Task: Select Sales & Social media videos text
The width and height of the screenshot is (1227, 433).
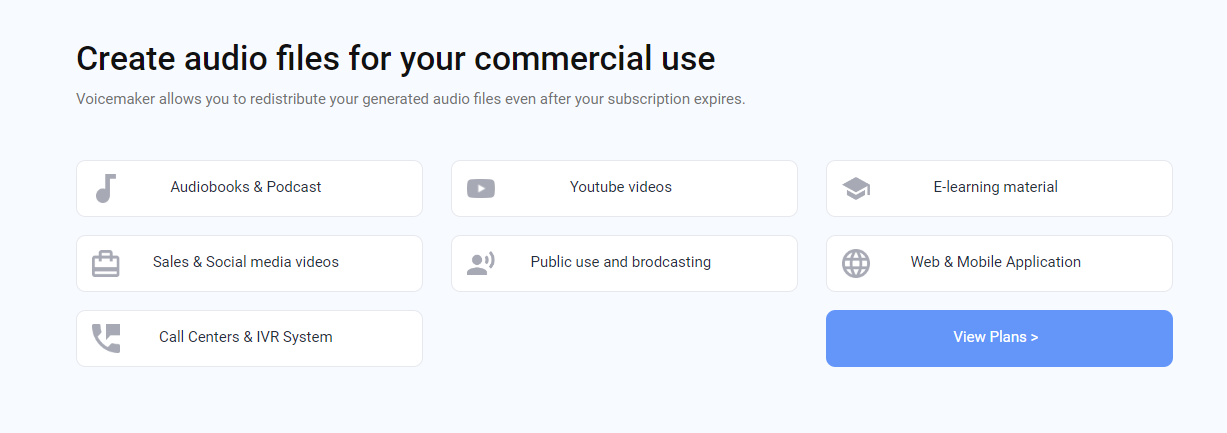Action: point(246,262)
